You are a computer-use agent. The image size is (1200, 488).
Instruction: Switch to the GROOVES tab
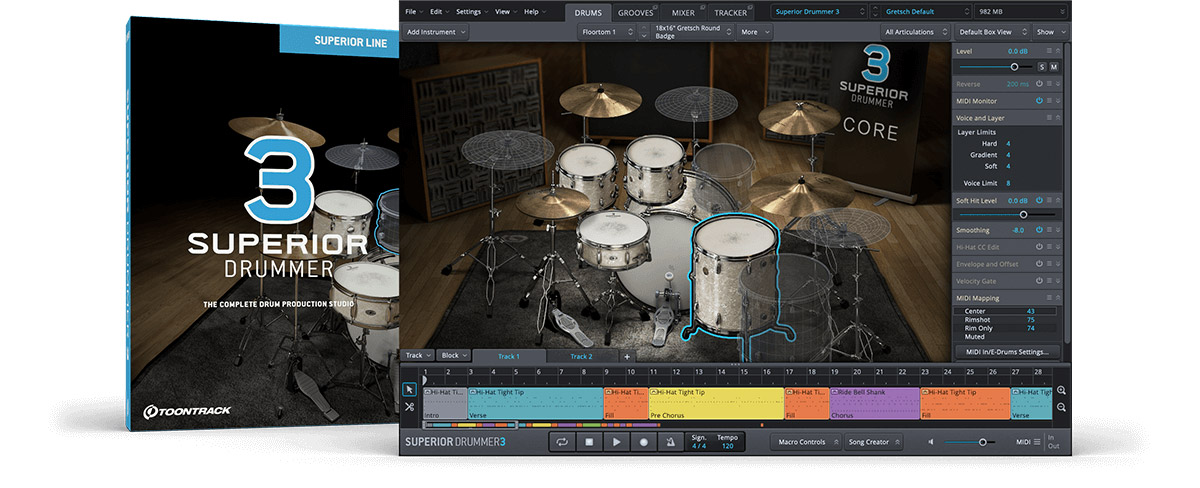(x=635, y=12)
